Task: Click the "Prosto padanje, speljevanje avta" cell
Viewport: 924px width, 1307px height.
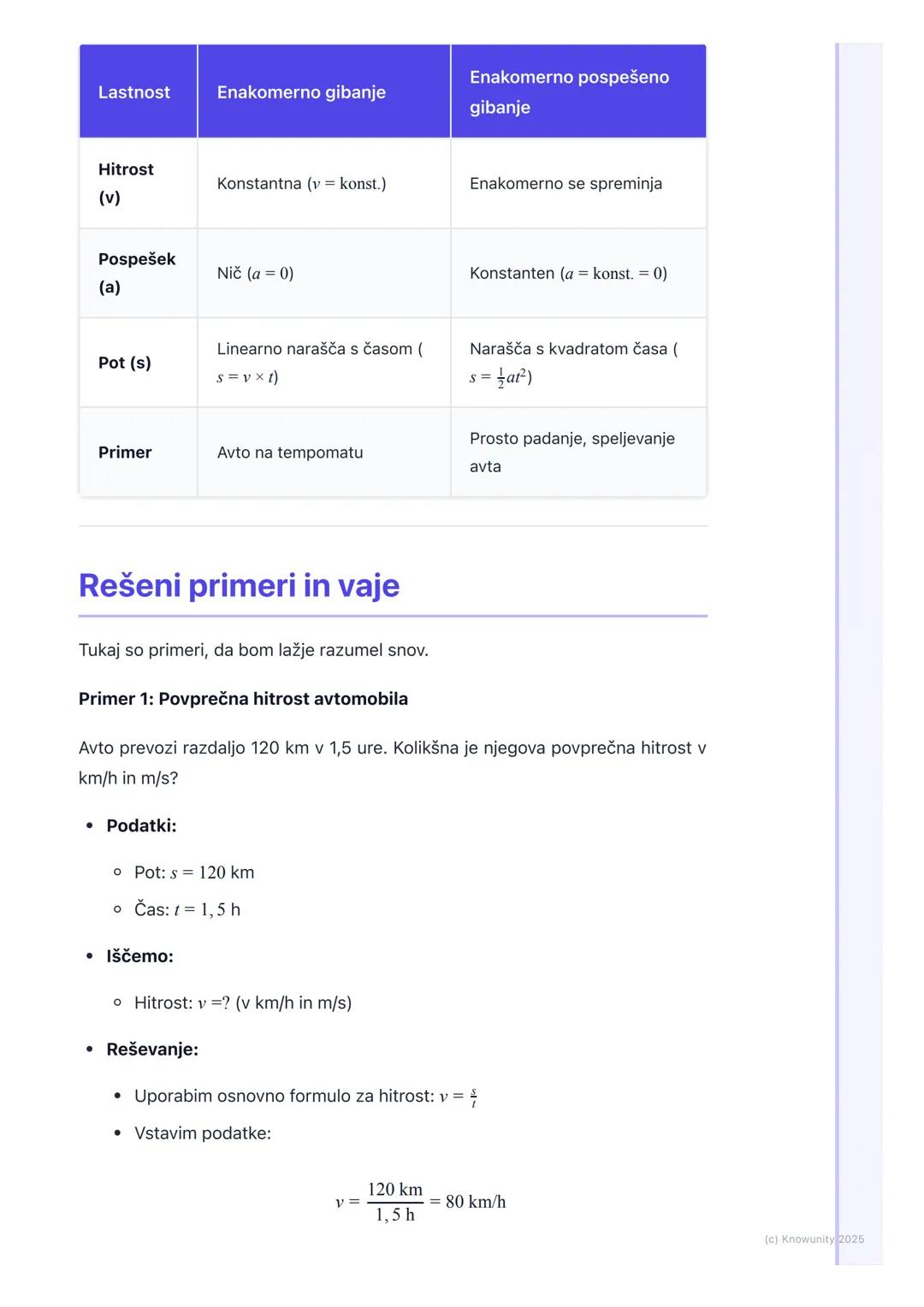Action: click(x=572, y=452)
